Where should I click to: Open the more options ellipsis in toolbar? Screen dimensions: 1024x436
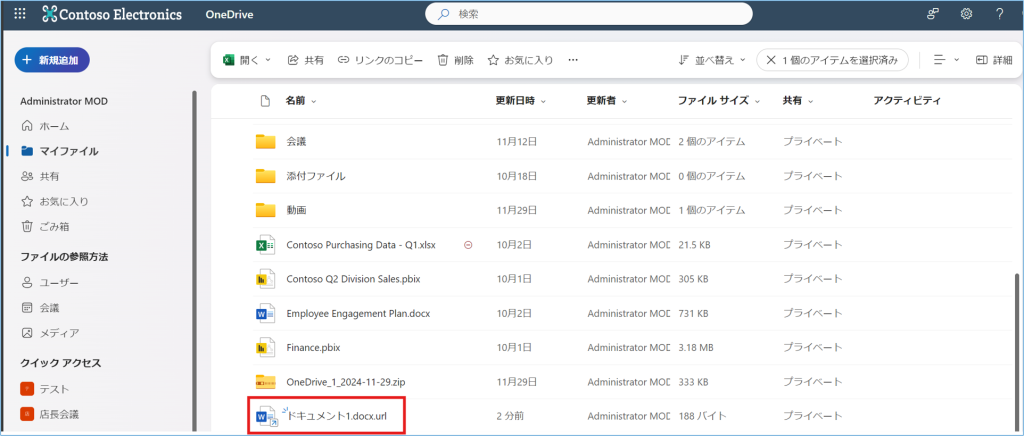tap(573, 60)
